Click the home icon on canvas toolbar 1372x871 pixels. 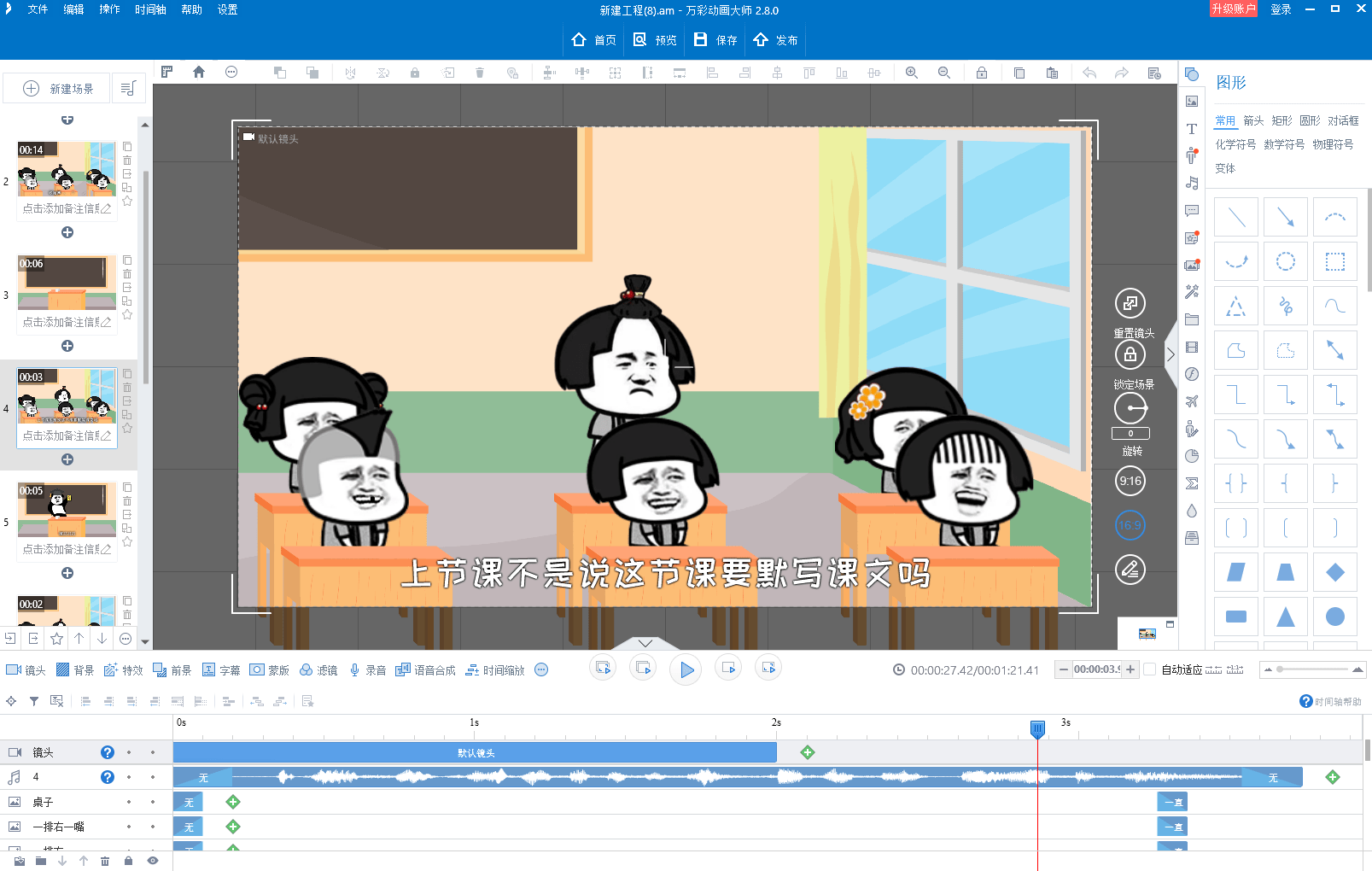(x=199, y=73)
